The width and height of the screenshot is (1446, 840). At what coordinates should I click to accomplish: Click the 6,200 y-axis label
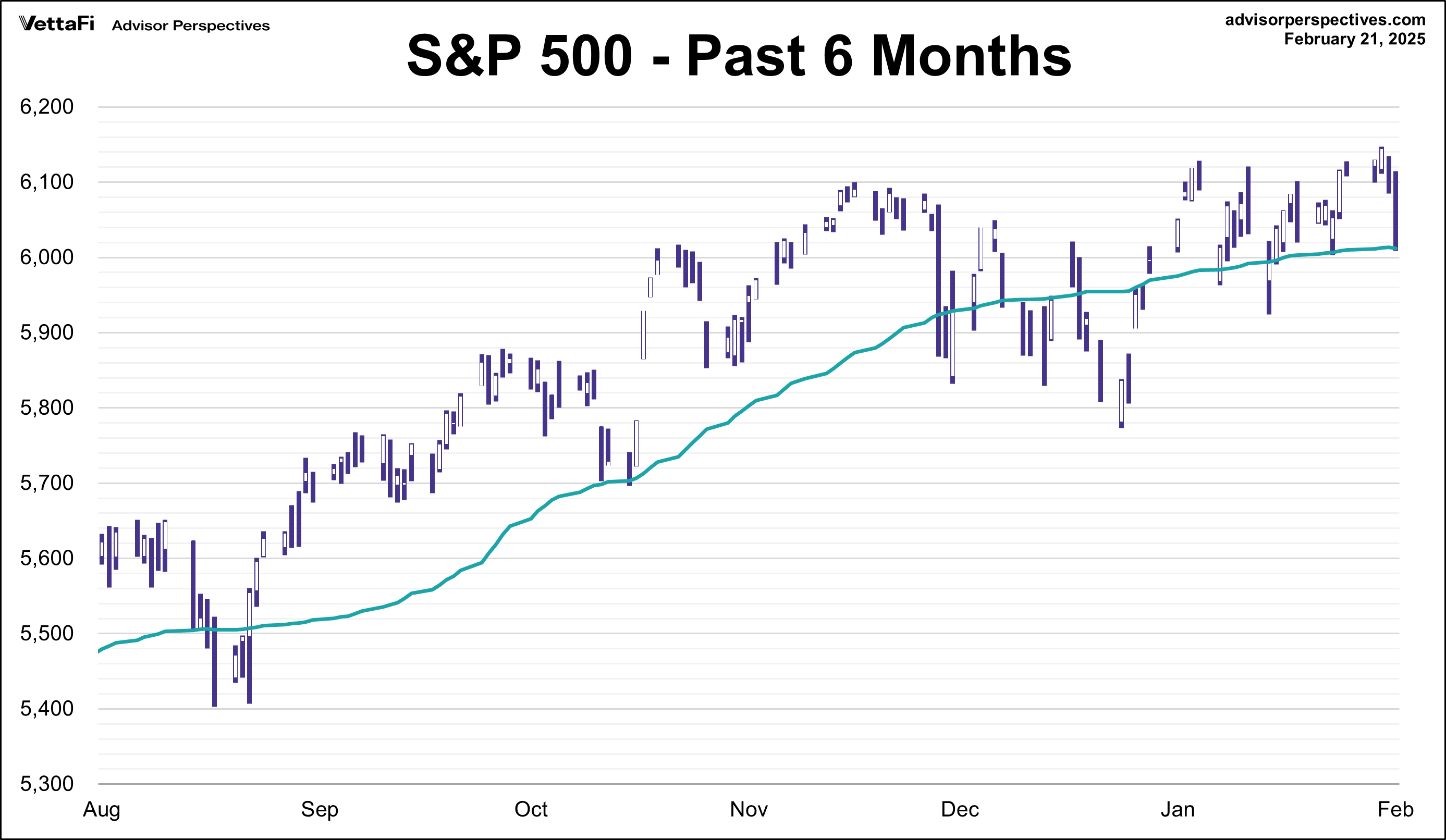(x=47, y=107)
